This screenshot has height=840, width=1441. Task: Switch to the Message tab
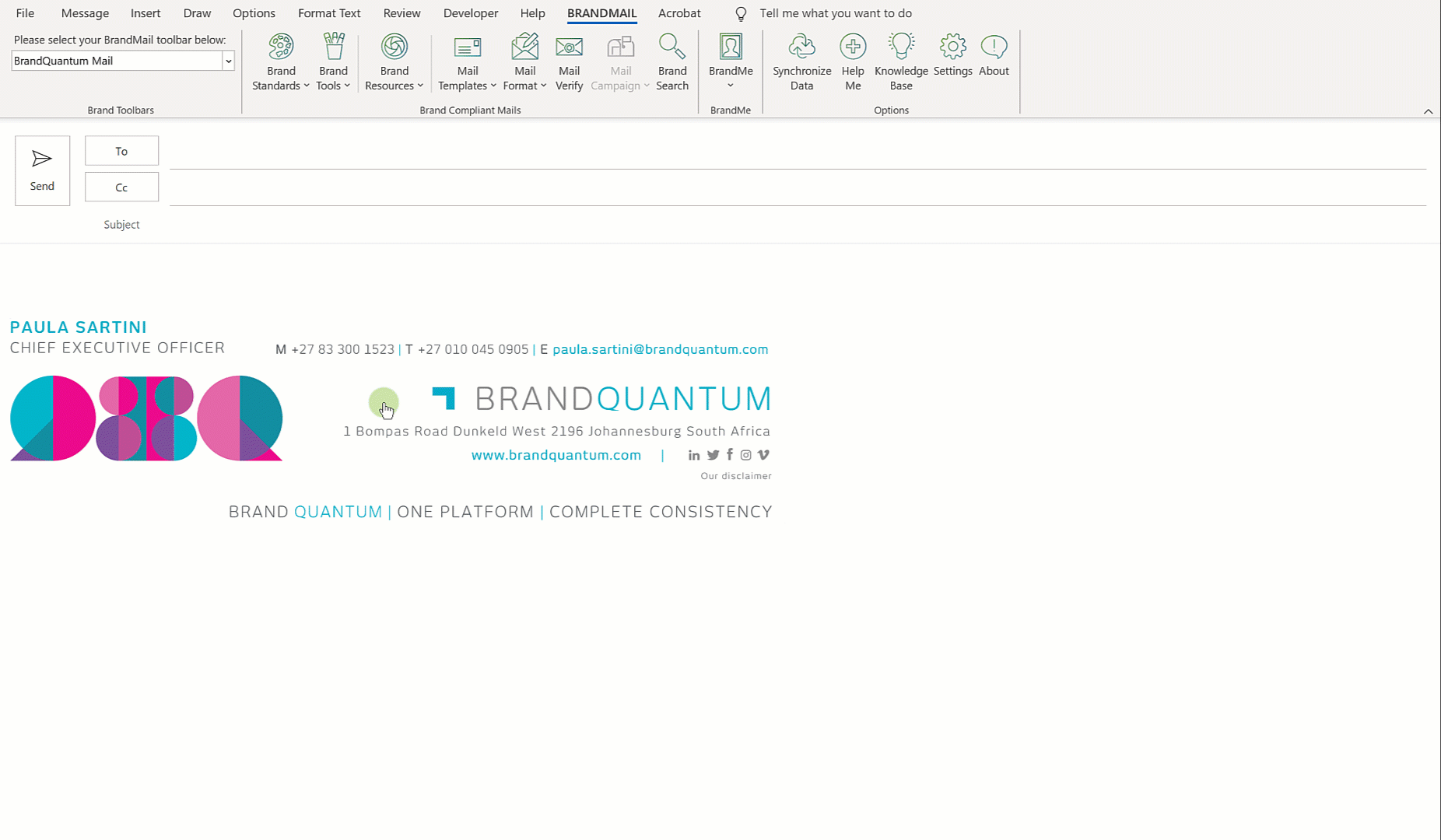(85, 13)
